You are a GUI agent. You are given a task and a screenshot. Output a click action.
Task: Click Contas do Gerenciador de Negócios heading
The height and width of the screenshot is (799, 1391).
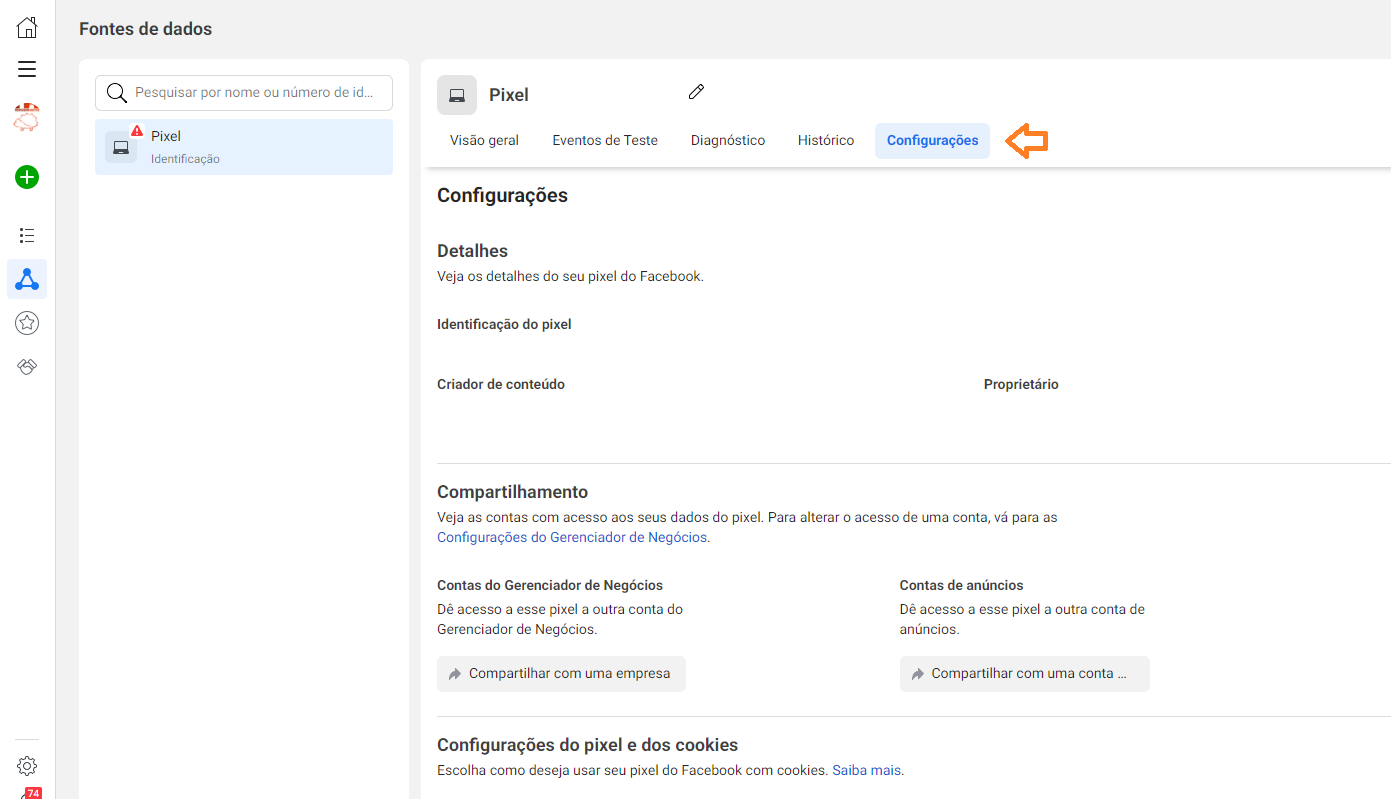point(550,585)
